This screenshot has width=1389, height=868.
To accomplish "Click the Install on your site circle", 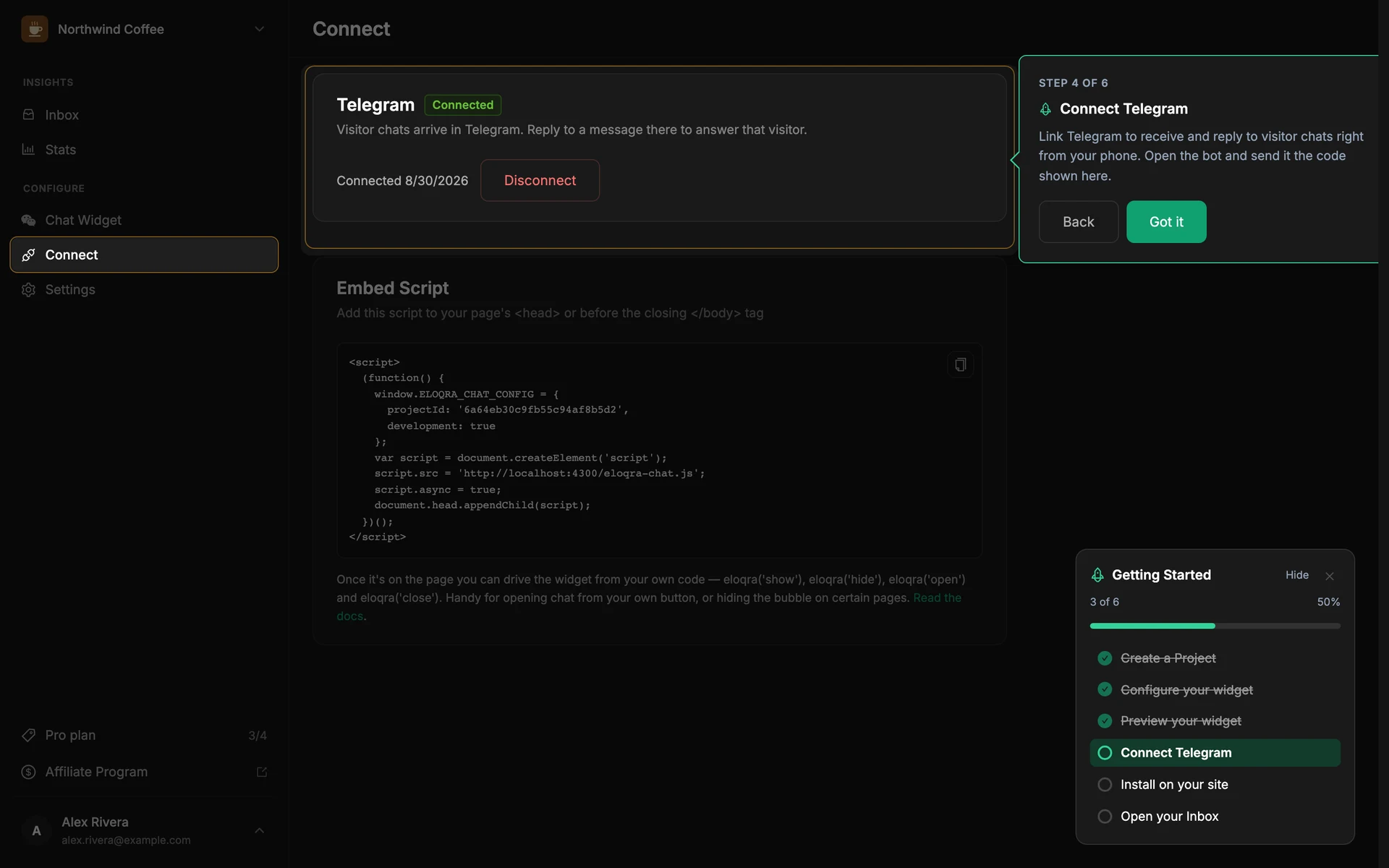I will pos(1105,785).
